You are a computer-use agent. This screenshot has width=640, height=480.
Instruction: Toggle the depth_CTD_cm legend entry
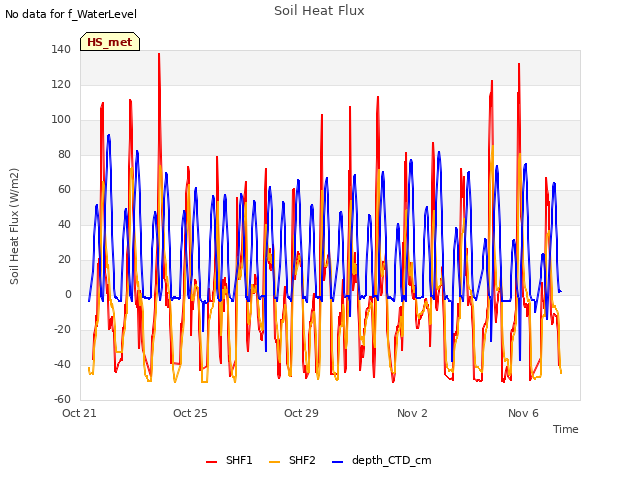[382, 460]
